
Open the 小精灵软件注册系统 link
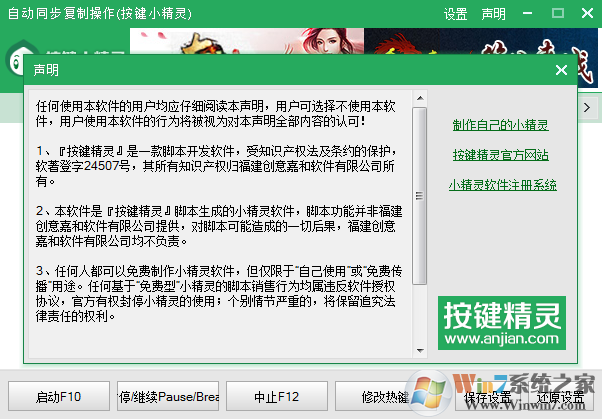coord(503,185)
